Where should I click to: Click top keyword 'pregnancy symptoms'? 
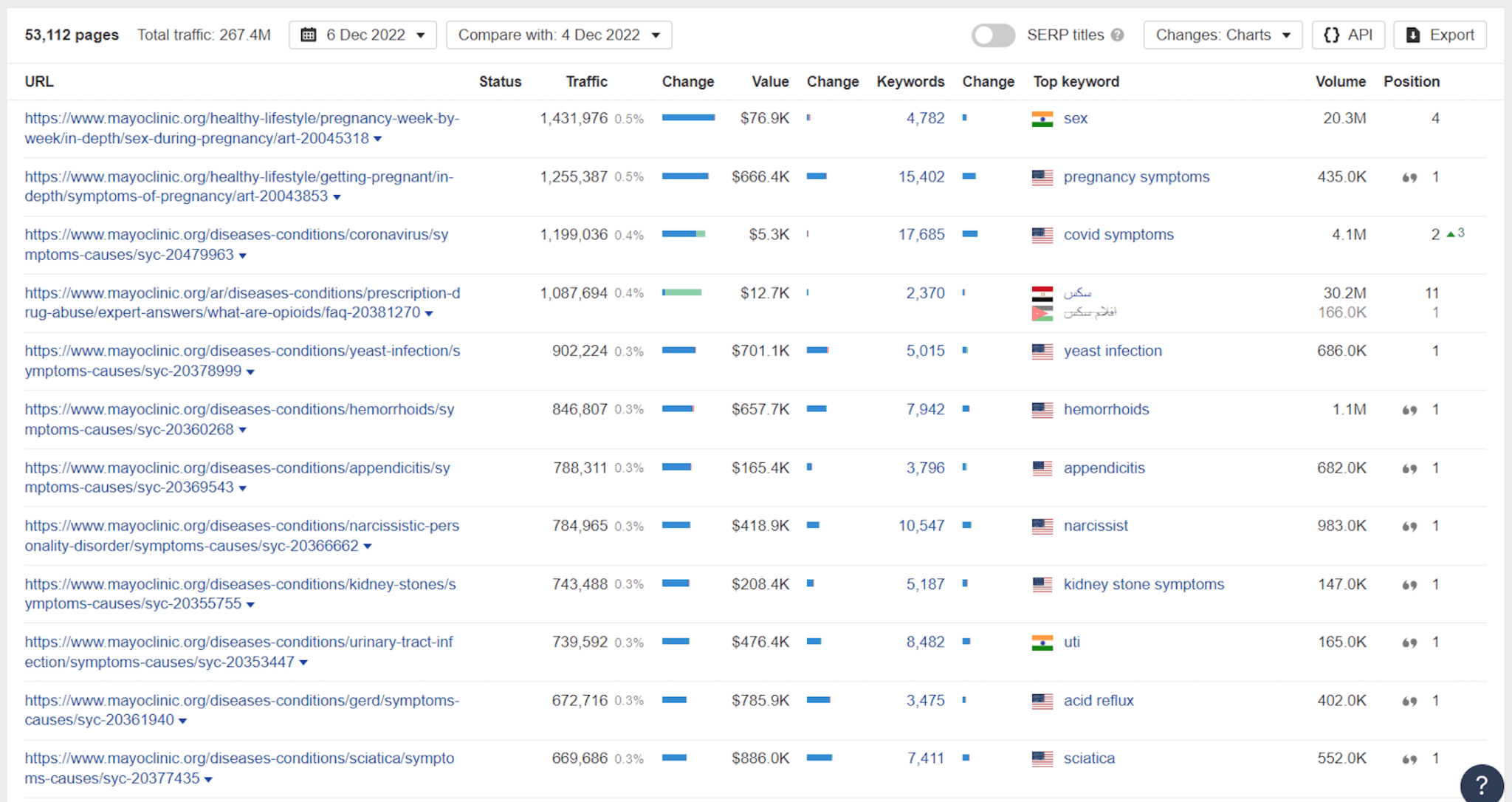click(x=1136, y=176)
